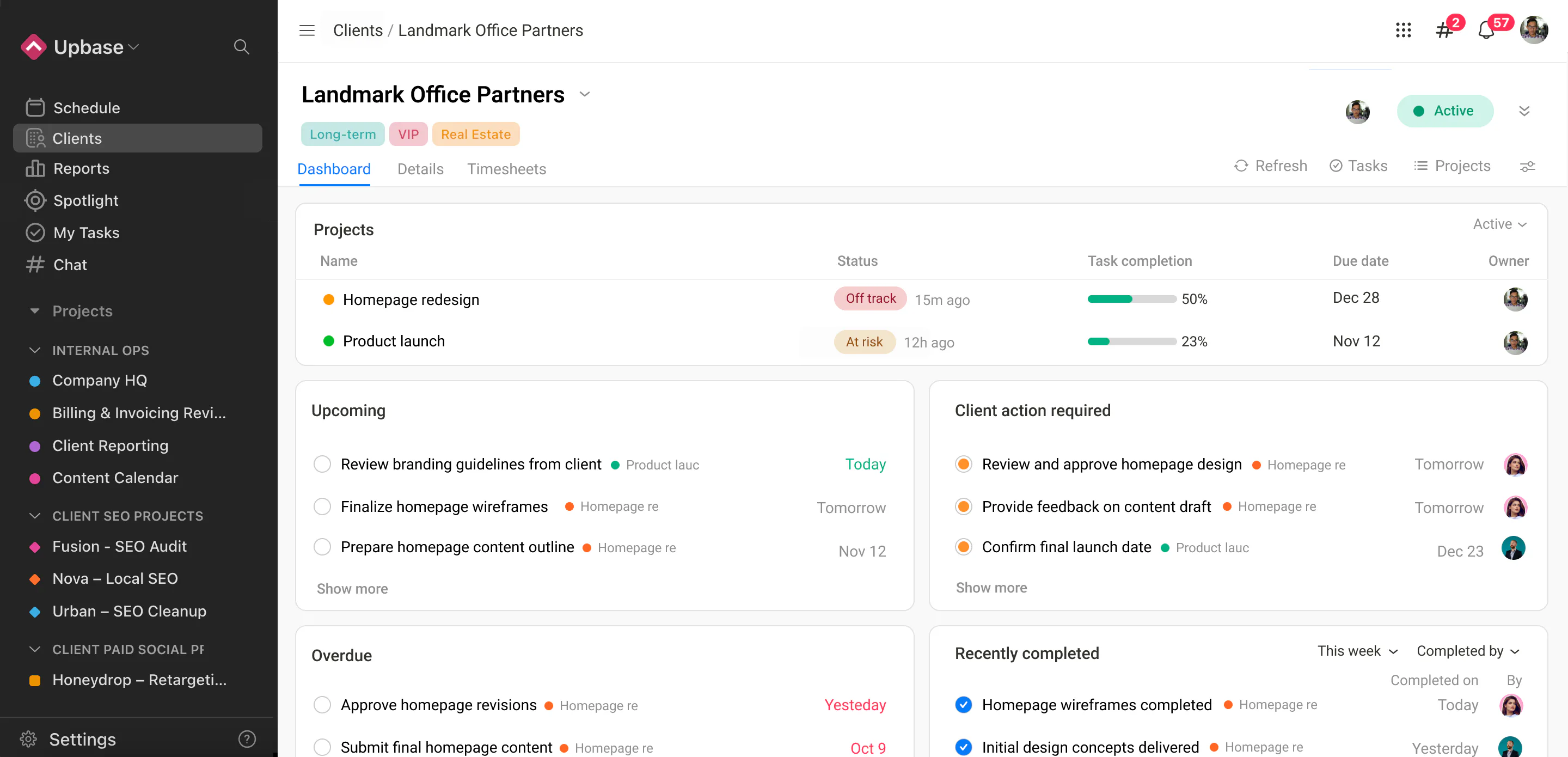
Task: Click Show more under Client action required
Action: [x=991, y=587]
